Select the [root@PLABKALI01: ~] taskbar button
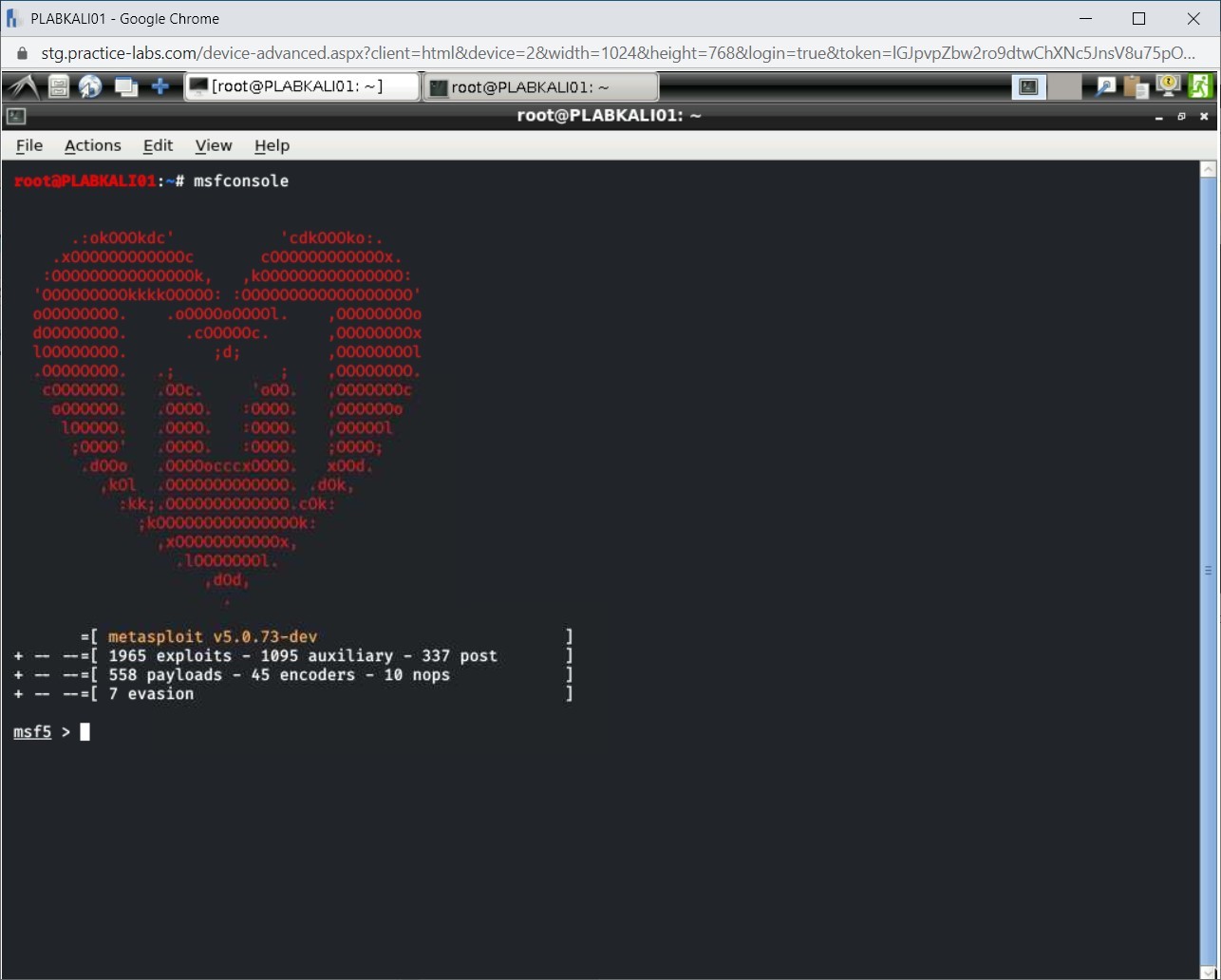 click(302, 87)
